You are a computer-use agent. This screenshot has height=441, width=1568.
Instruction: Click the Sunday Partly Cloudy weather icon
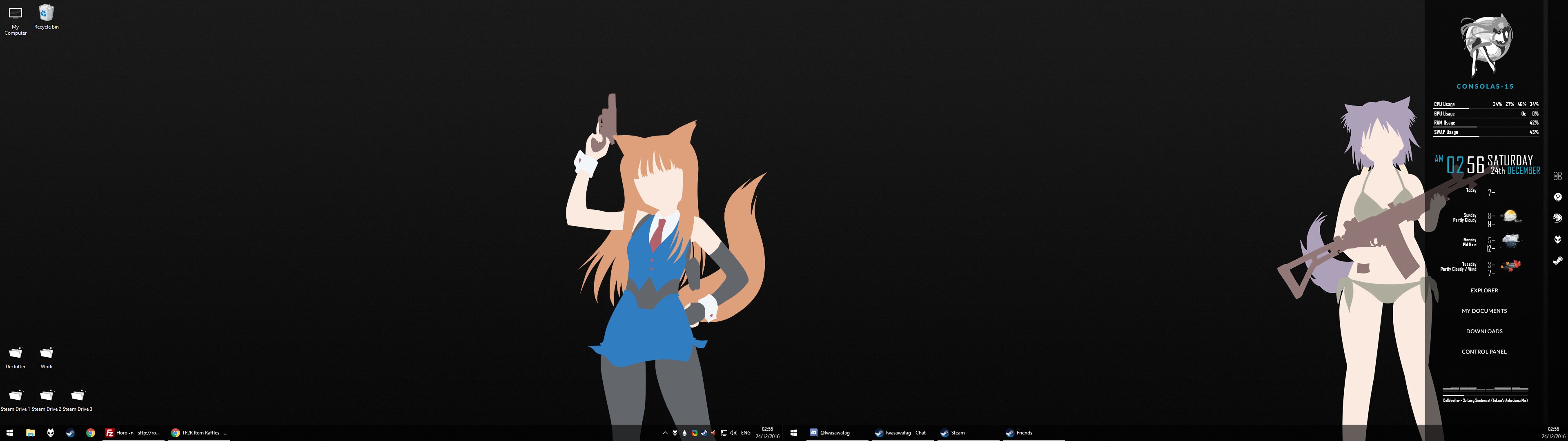[1511, 216]
